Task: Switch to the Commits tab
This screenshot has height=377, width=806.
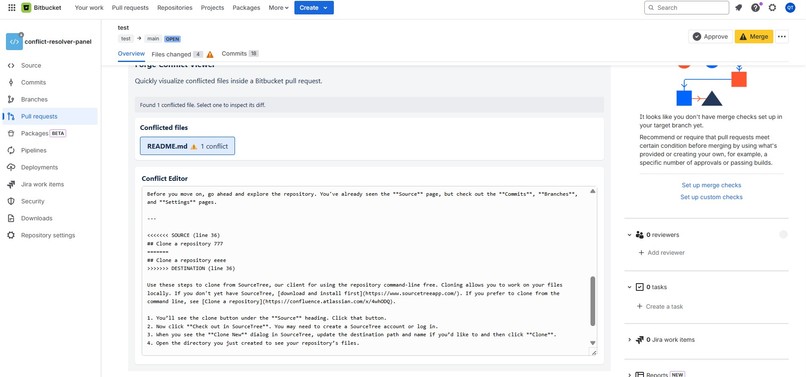Action: click(240, 53)
